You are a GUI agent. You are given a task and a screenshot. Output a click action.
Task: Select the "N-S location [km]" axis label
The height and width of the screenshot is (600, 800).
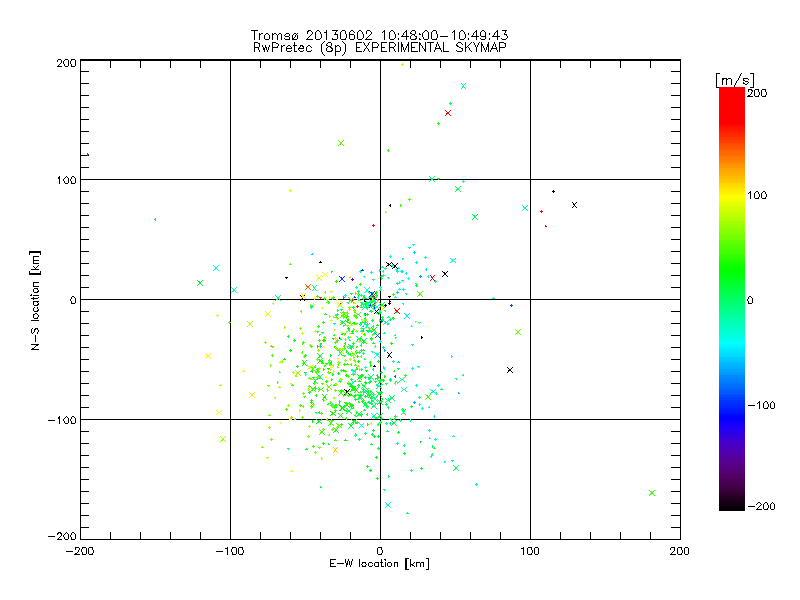(x=35, y=300)
